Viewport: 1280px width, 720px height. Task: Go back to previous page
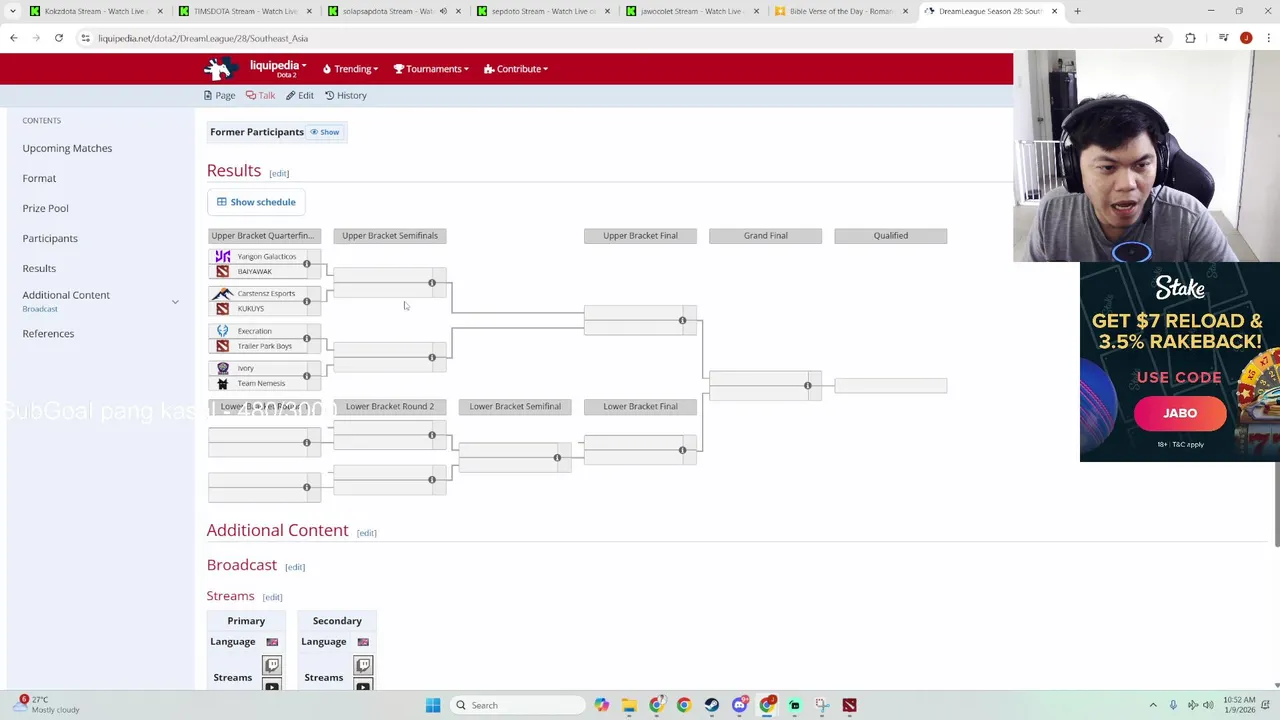14,38
